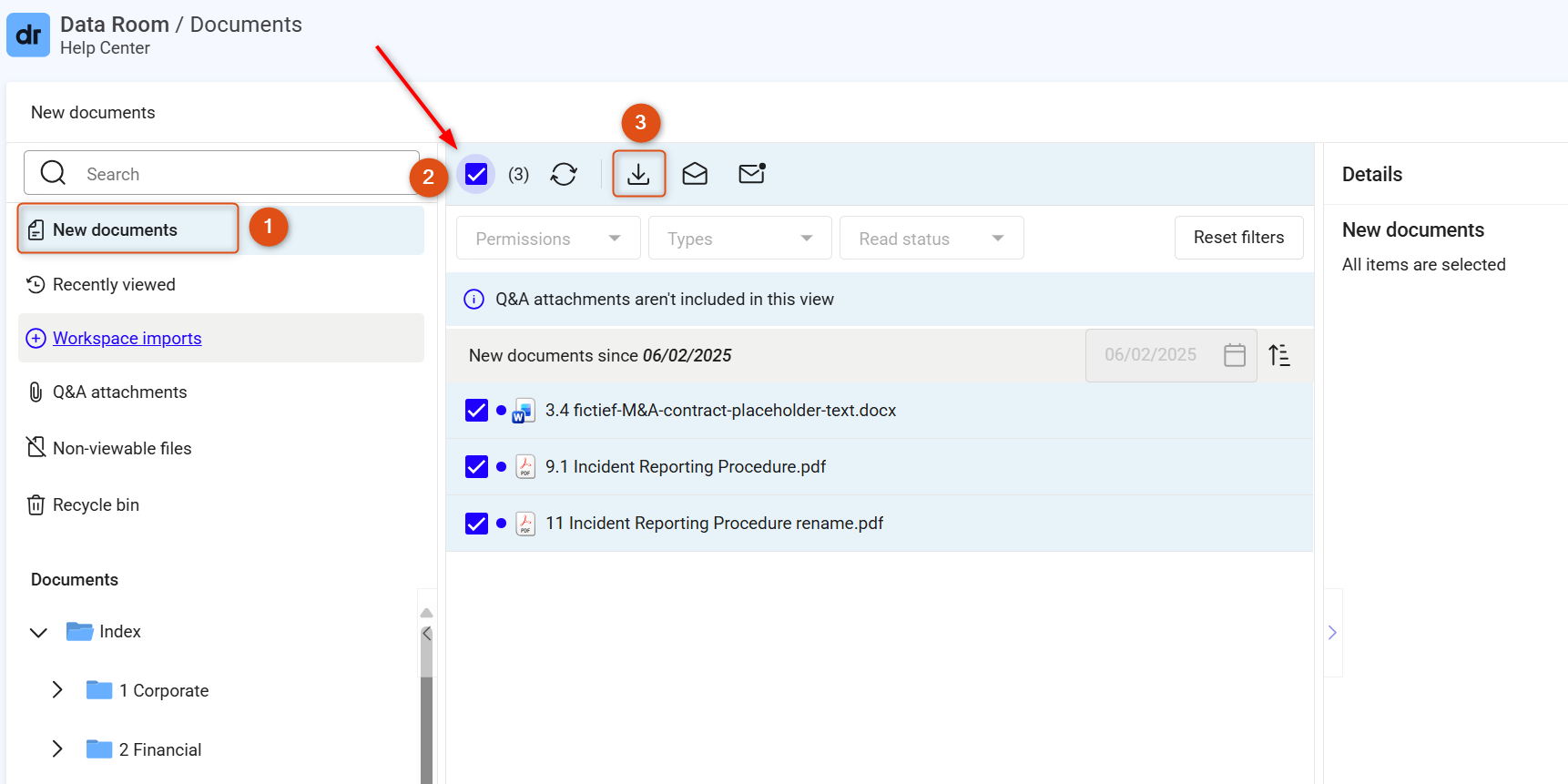This screenshot has height=784, width=1568.
Task: Toggle the select-all checkbox in toolbar
Action: tap(476, 174)
